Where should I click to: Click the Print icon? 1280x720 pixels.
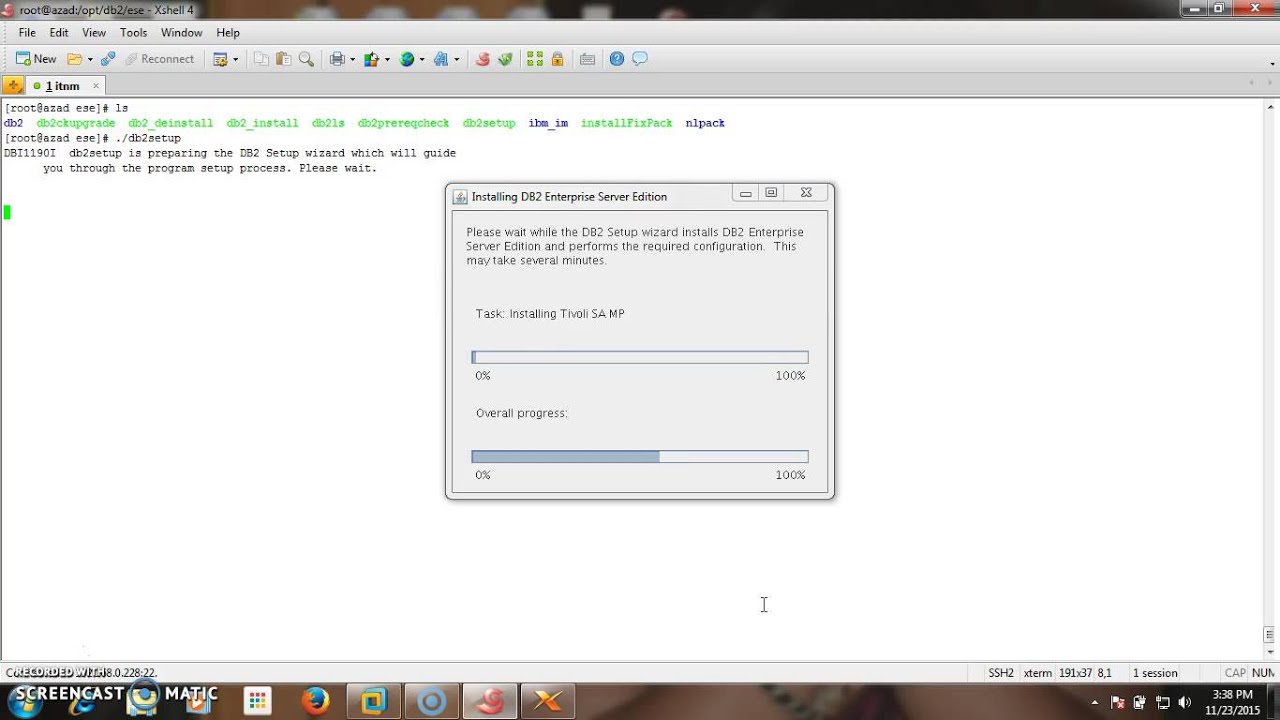pyautogui.click(x=337, y=59)
